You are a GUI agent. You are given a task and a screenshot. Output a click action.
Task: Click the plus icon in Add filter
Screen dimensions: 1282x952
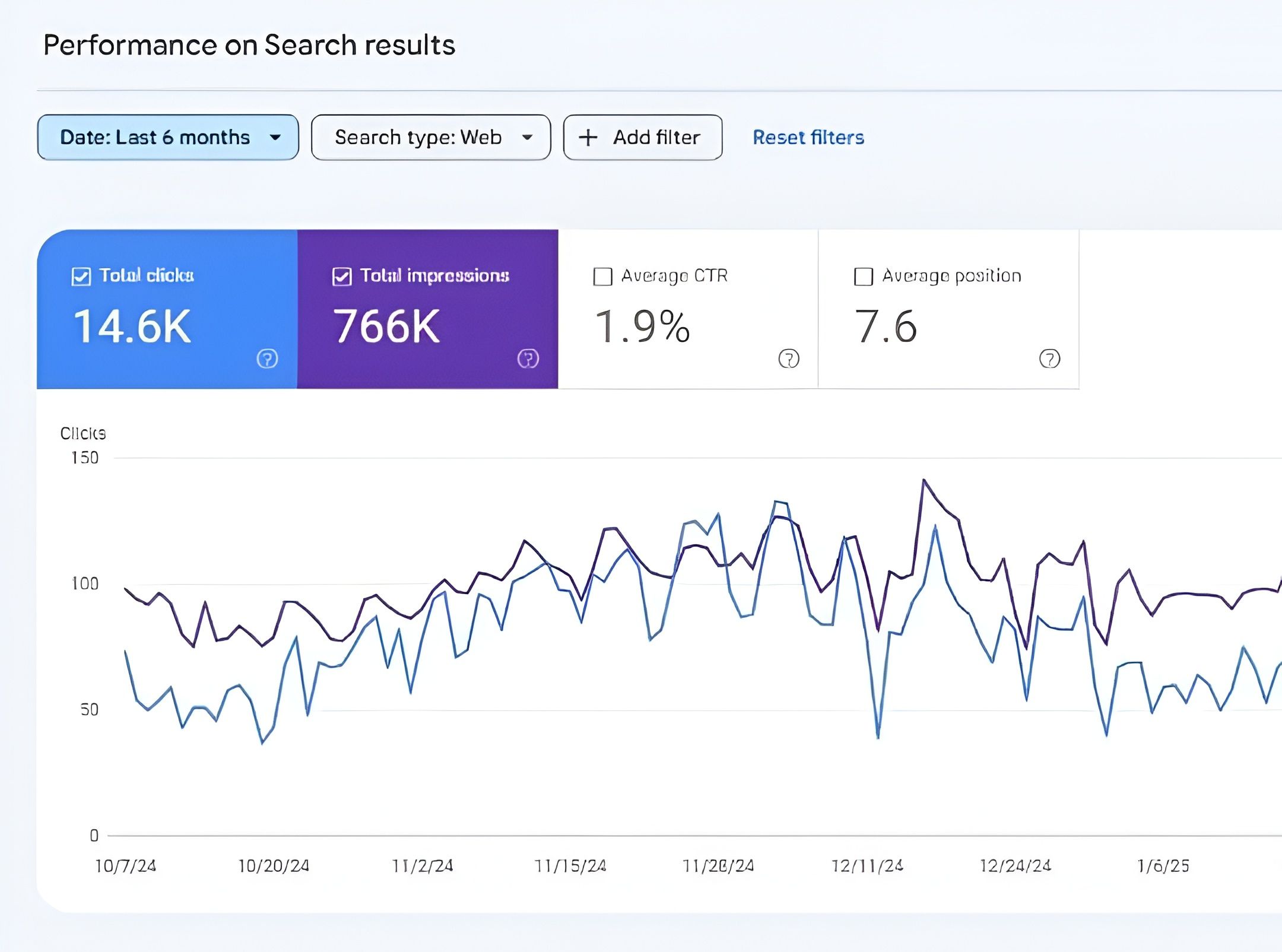point(588,138)
